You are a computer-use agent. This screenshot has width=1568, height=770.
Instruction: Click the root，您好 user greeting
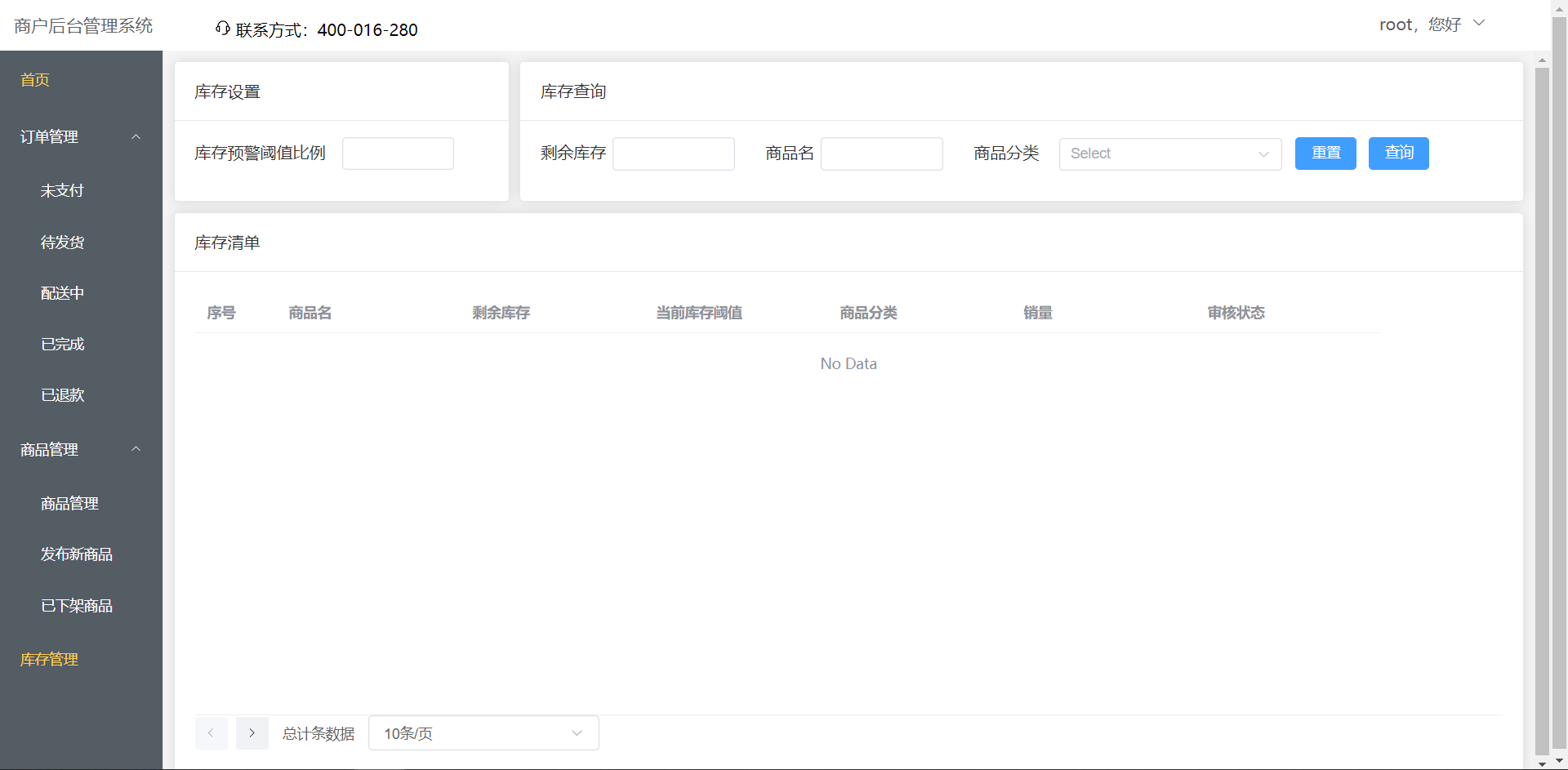tap(1420, 24)
